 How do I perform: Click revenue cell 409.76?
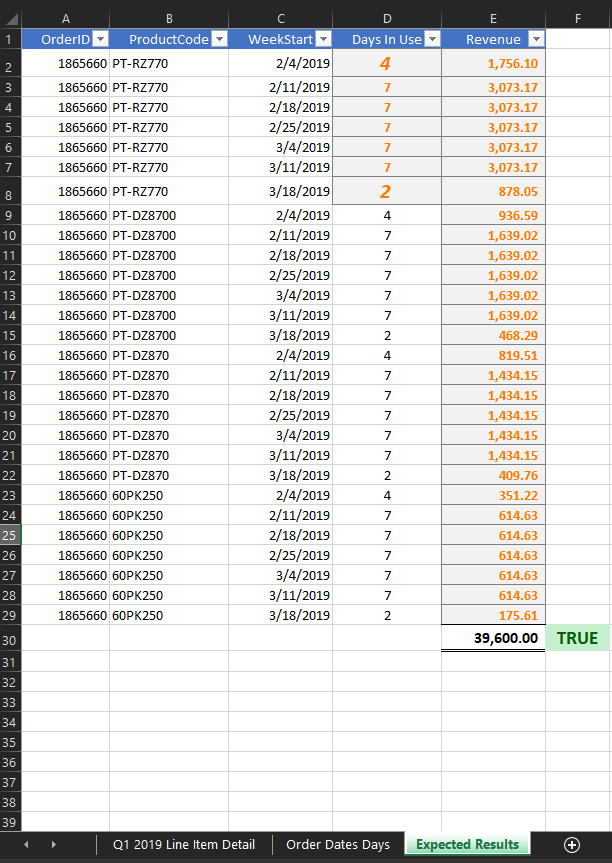point(493,476)
